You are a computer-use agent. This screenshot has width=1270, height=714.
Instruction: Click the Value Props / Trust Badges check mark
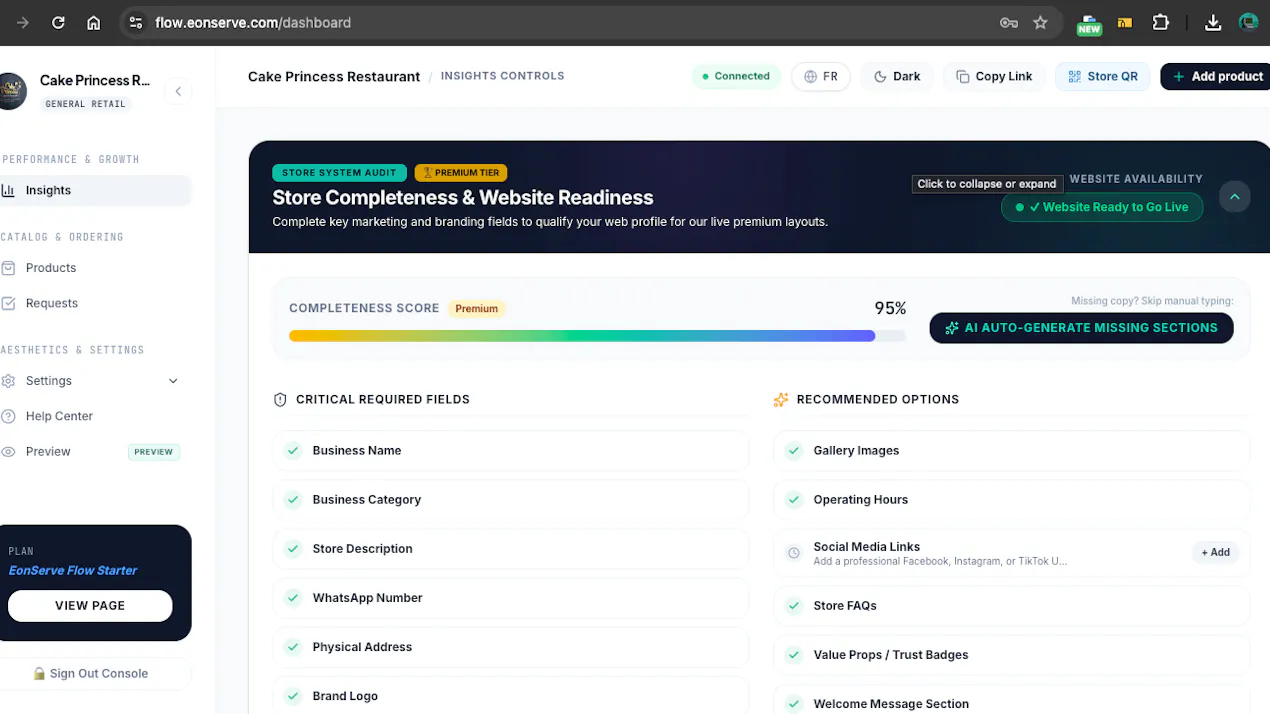794,655
